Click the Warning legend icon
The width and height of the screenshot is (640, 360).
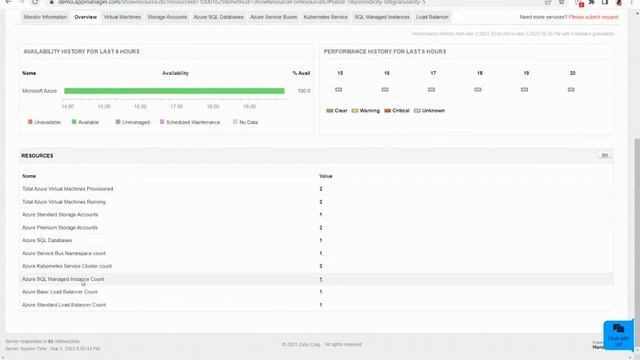[355, 111]
